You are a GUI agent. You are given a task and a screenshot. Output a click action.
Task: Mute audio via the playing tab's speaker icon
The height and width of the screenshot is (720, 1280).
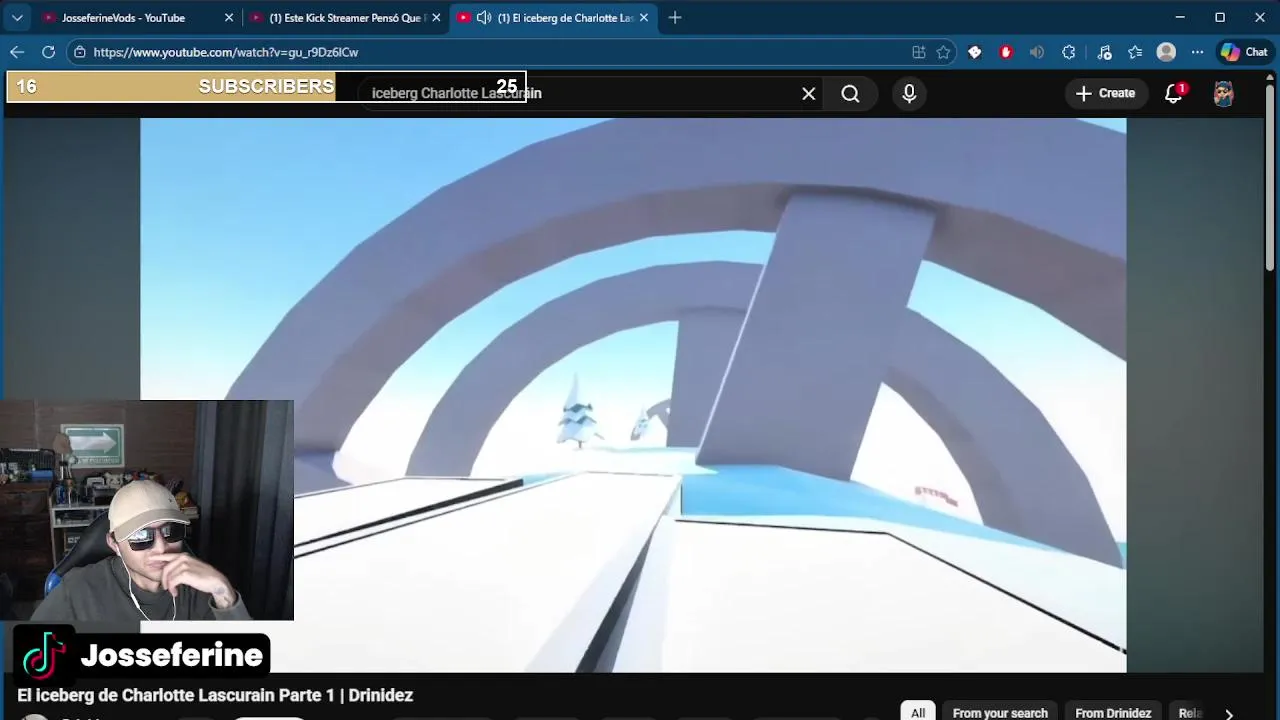[484, 18]
